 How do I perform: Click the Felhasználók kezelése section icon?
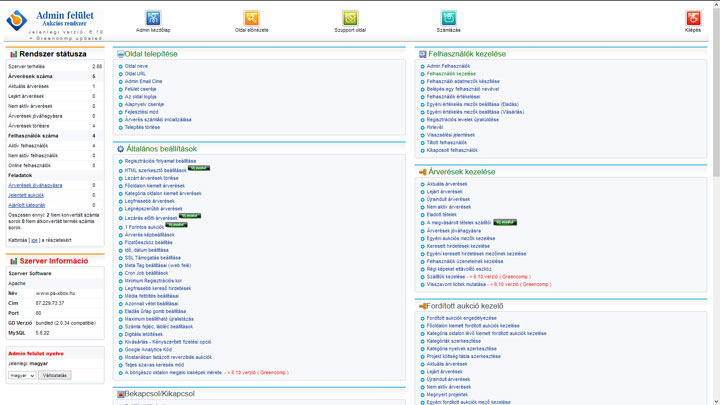421,54
